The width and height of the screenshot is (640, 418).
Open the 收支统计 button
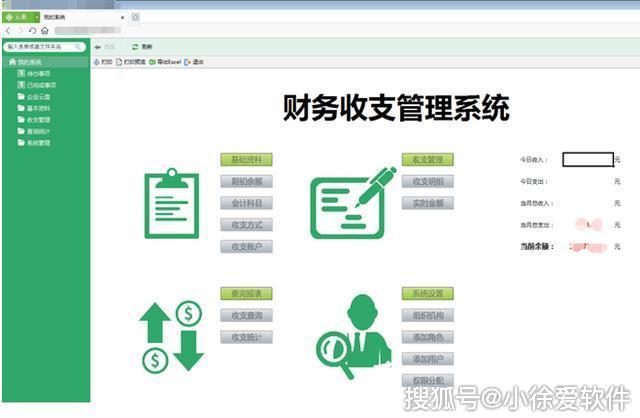point(247,337)
